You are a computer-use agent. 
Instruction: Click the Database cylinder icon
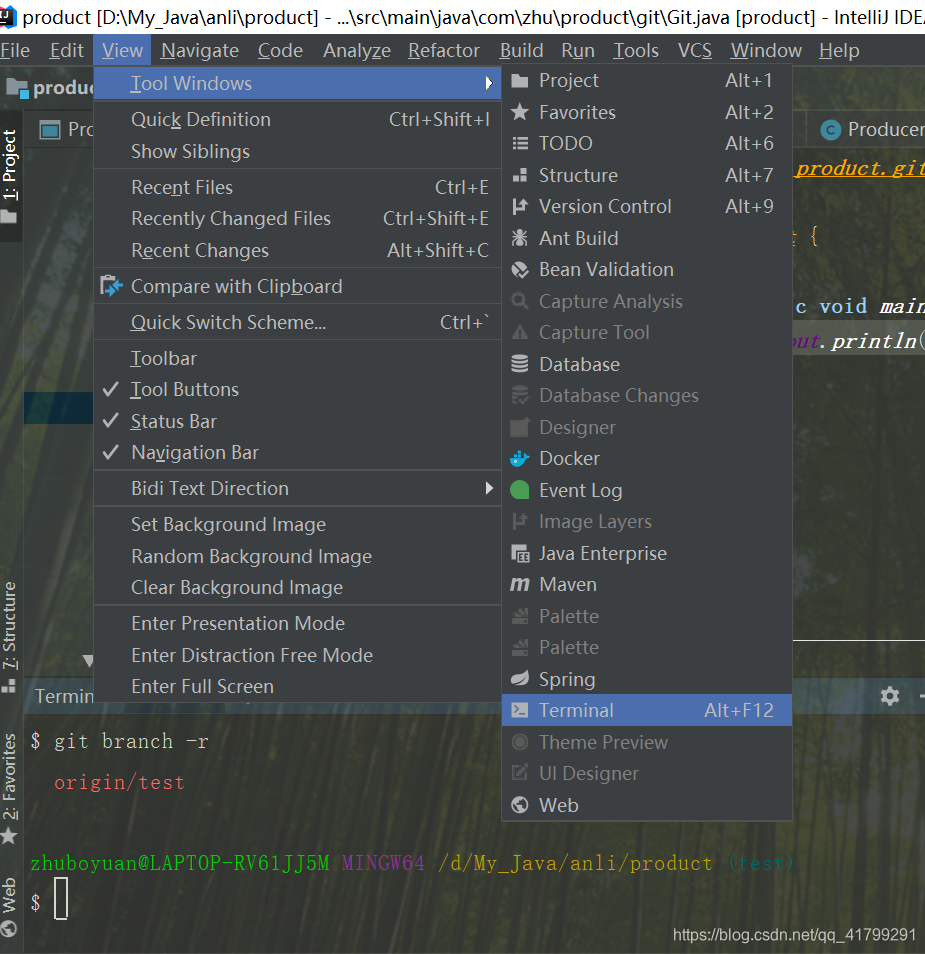[520, 364]
